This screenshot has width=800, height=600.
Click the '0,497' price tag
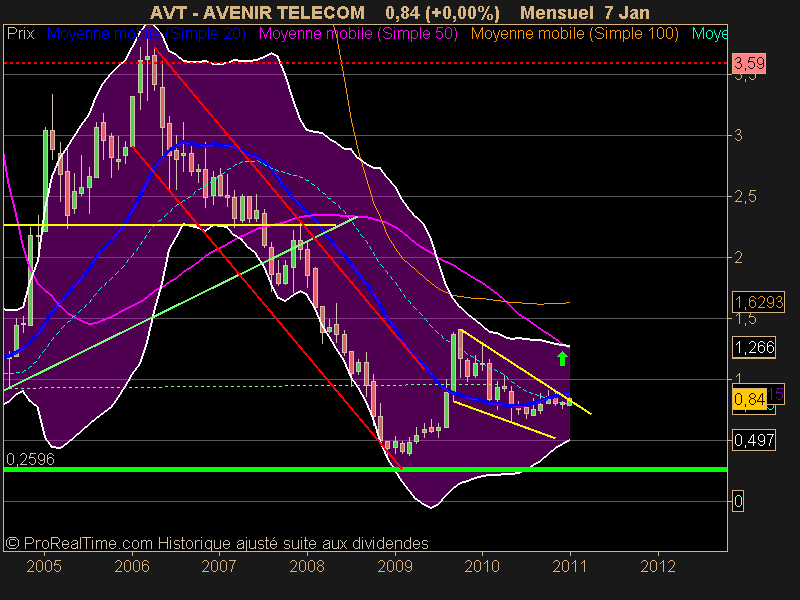coord(754,440)
